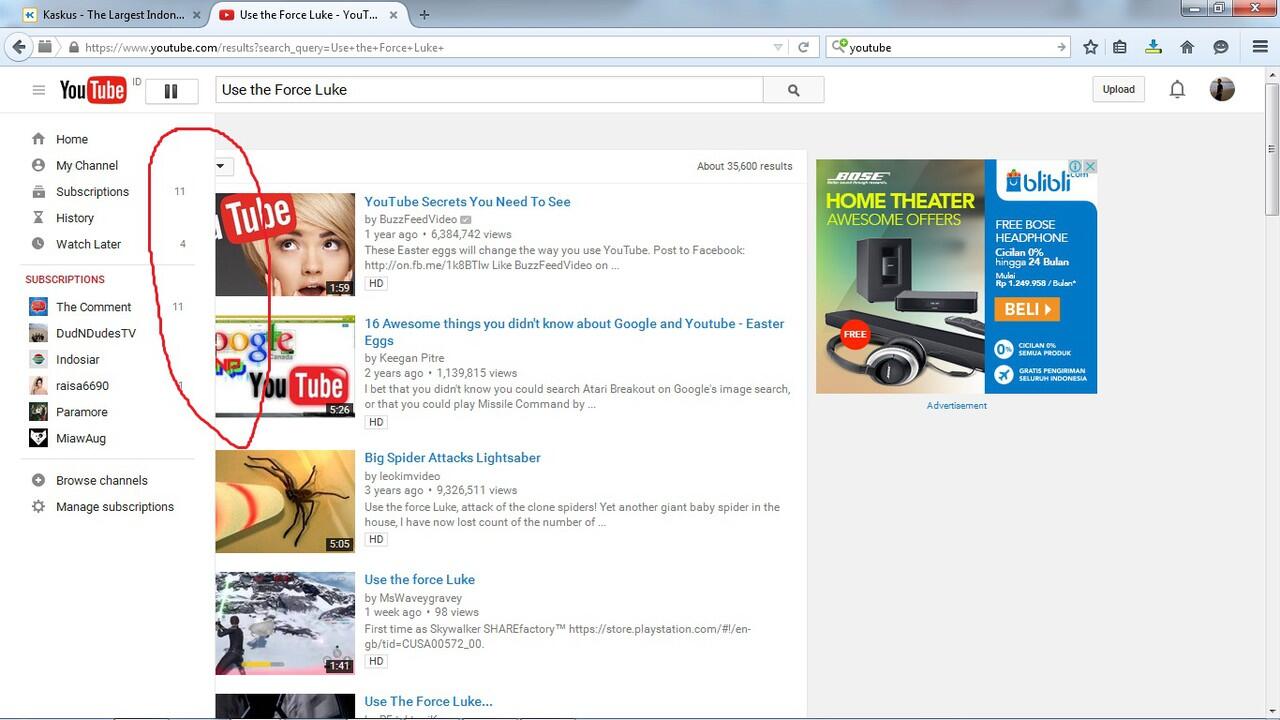This screenshot has height=720, width=1280.
Task: Open search engine selector in browser search box
Action: 840,46
